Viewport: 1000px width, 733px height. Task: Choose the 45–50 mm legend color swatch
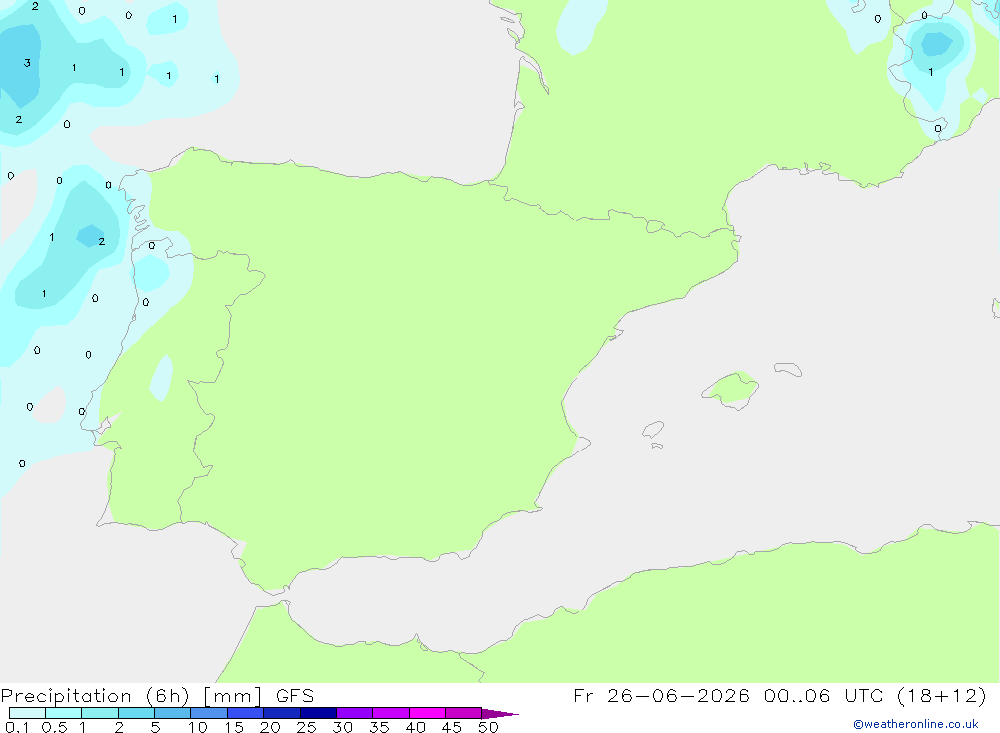(x=464, y=713)
